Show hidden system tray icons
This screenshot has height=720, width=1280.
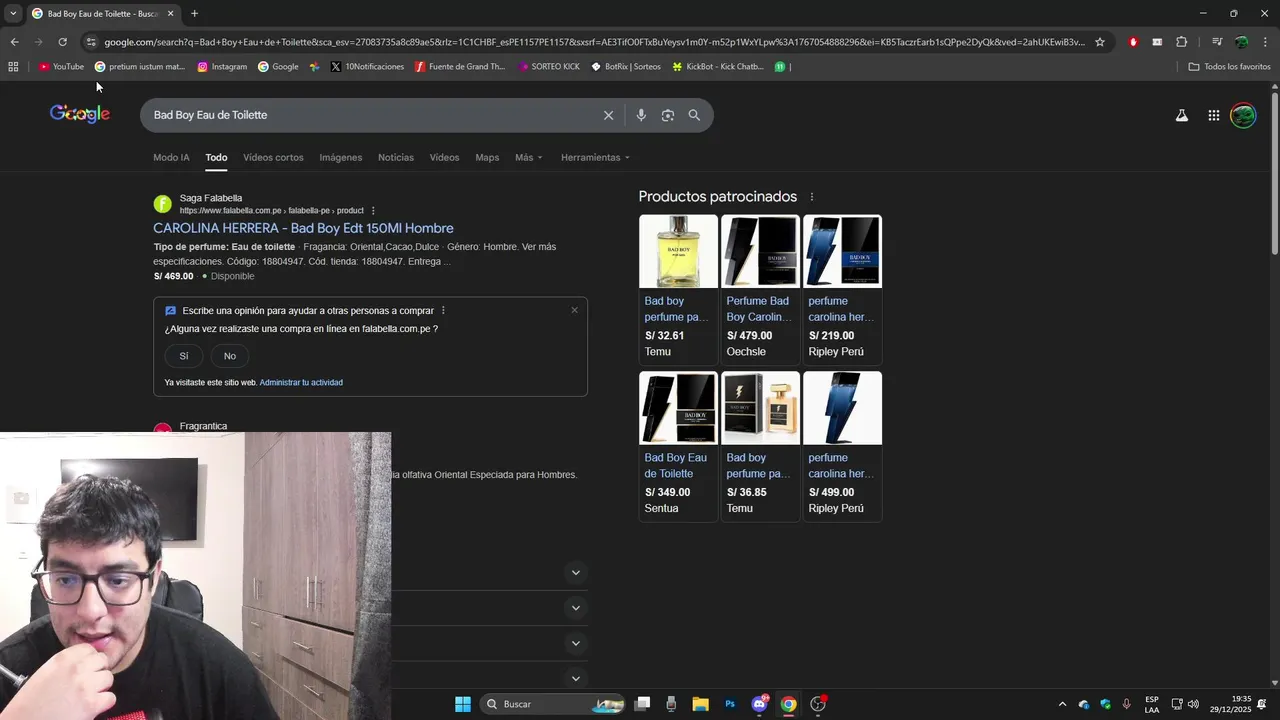[1062, 705]
